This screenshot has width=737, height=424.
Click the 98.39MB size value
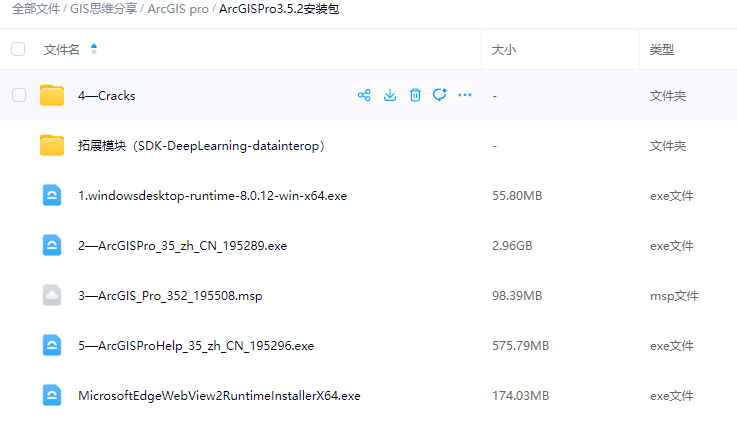coord(517,296)
